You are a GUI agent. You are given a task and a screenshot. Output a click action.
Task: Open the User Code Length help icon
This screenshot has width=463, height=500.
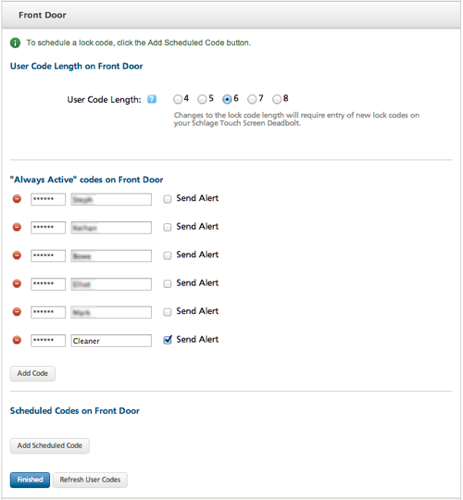152,99
